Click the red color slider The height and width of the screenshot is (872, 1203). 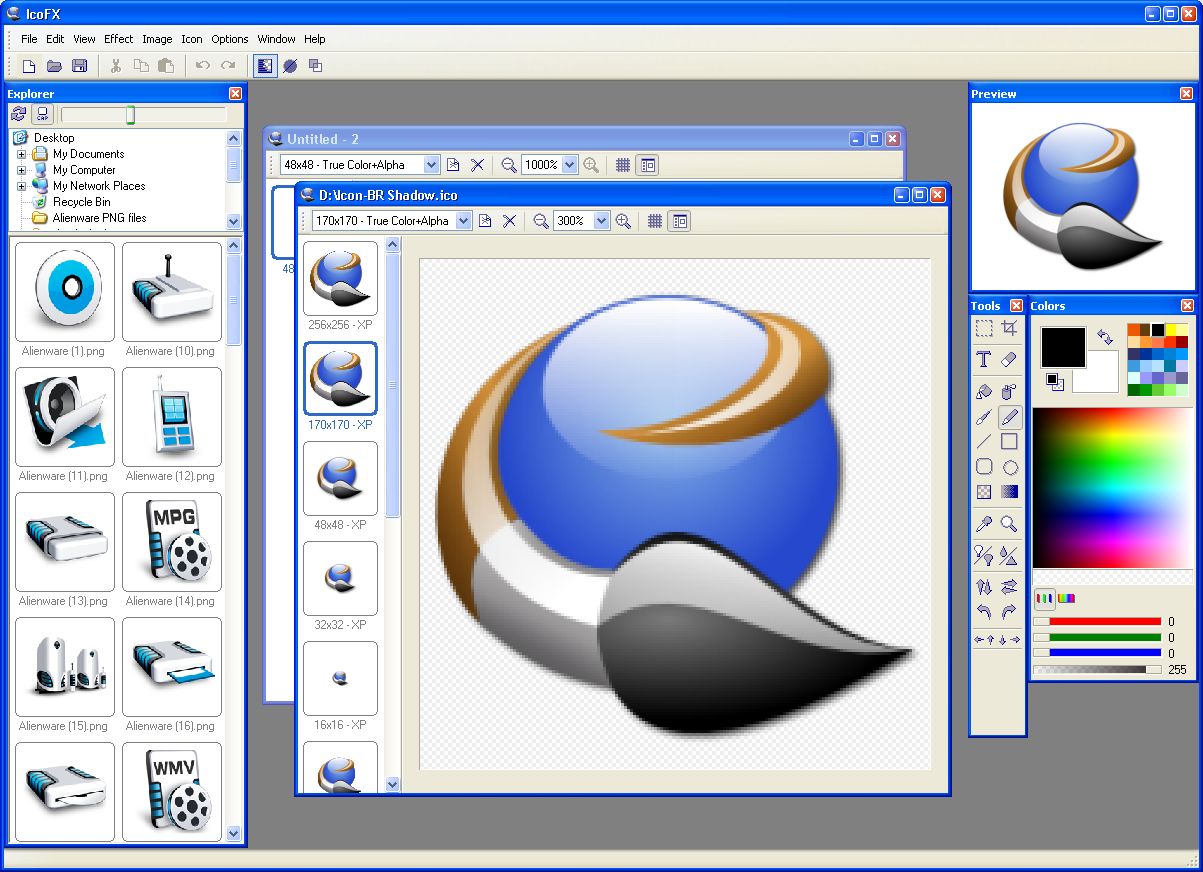click(x=1097, y=622)
